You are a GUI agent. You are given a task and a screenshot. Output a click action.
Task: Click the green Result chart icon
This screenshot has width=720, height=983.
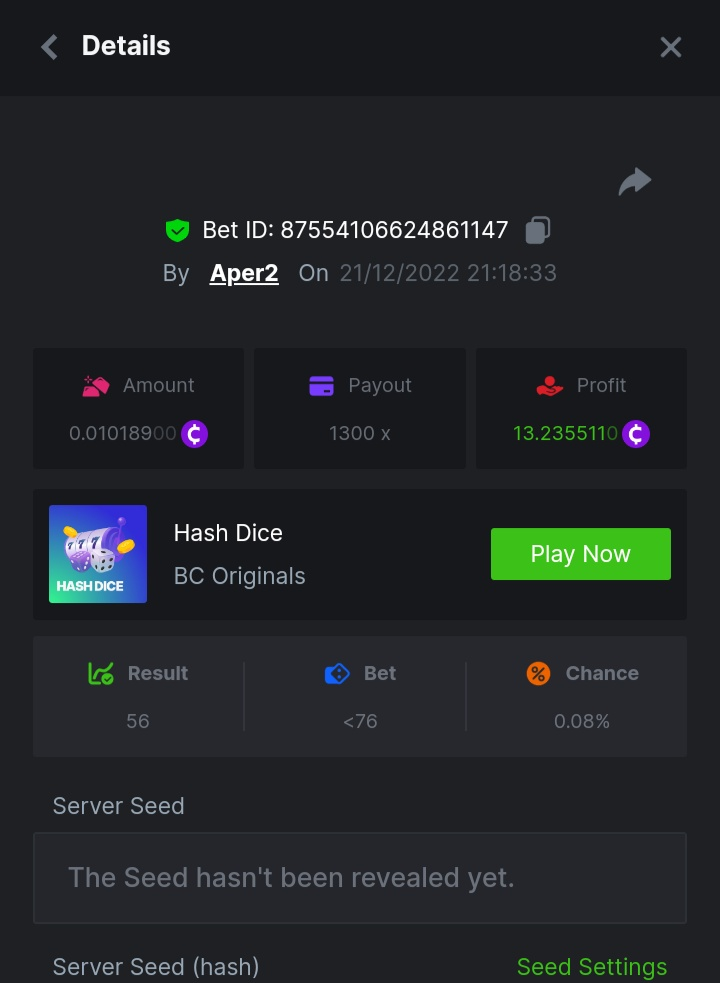click(x=101, y=674)
